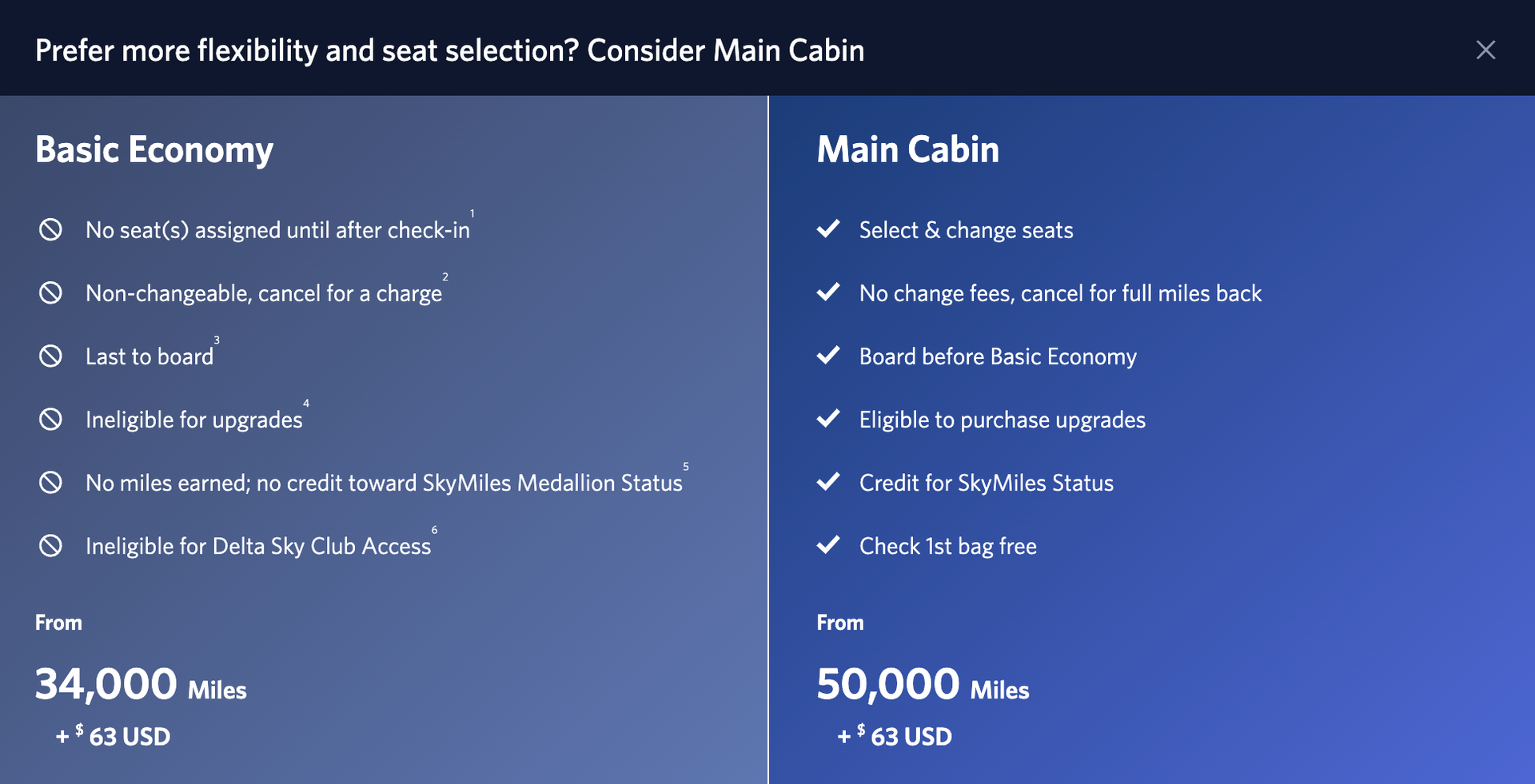This screenshot has height=784, width=1535.
Task: Click the checkmark next to No change fees
Action: (x=830, y=293)
